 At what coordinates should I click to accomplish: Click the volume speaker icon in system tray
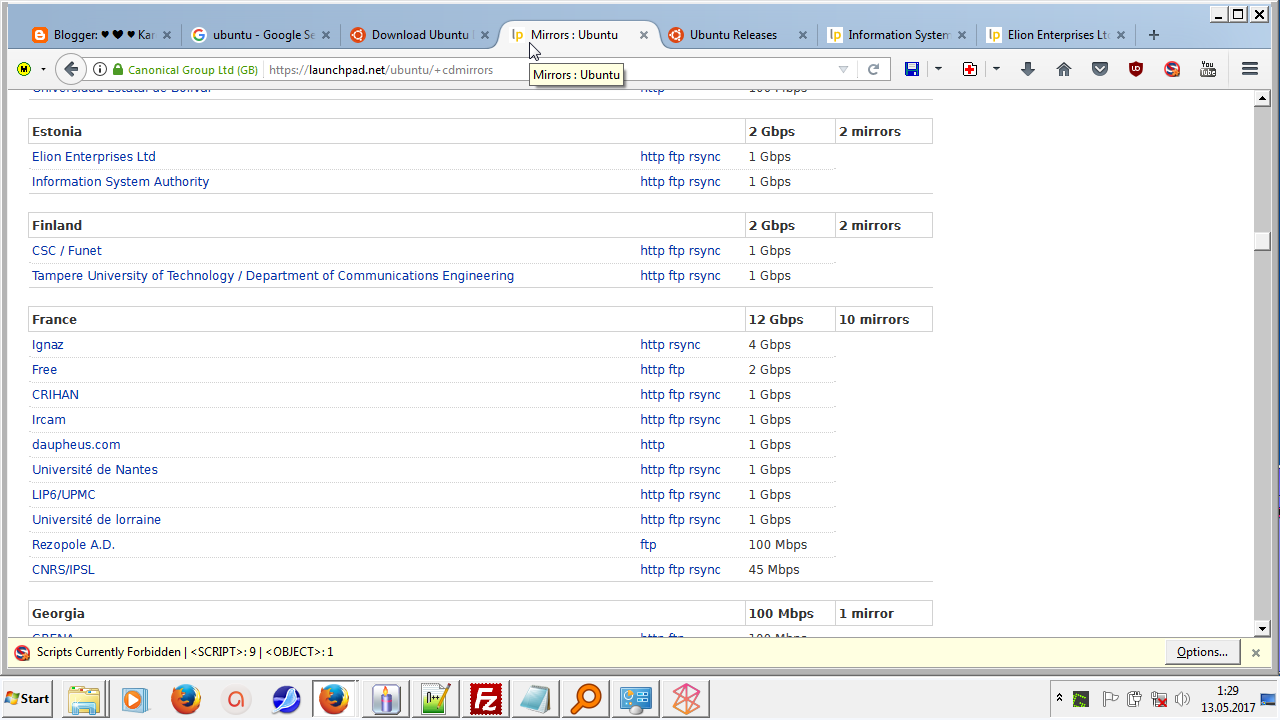point(1183,699)
